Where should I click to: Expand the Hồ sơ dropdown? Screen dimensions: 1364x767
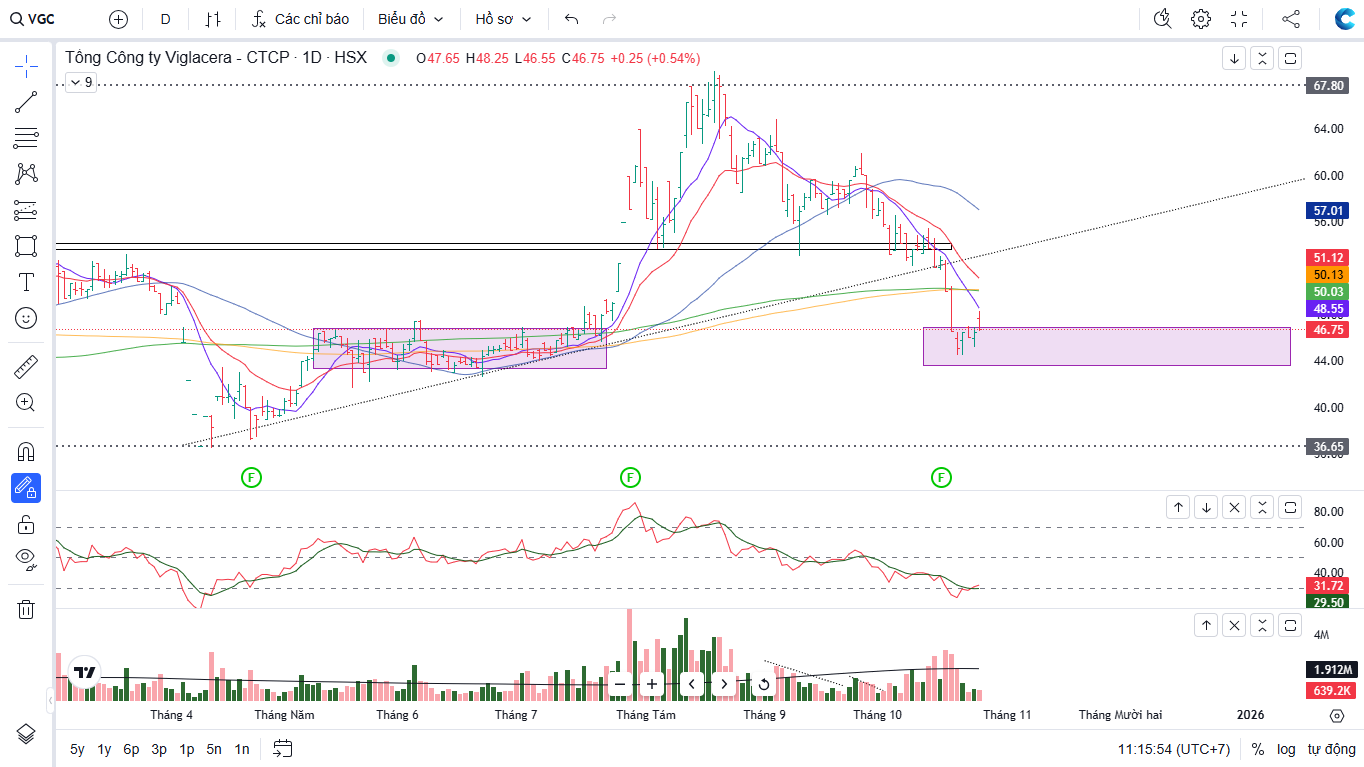point(503,19)
